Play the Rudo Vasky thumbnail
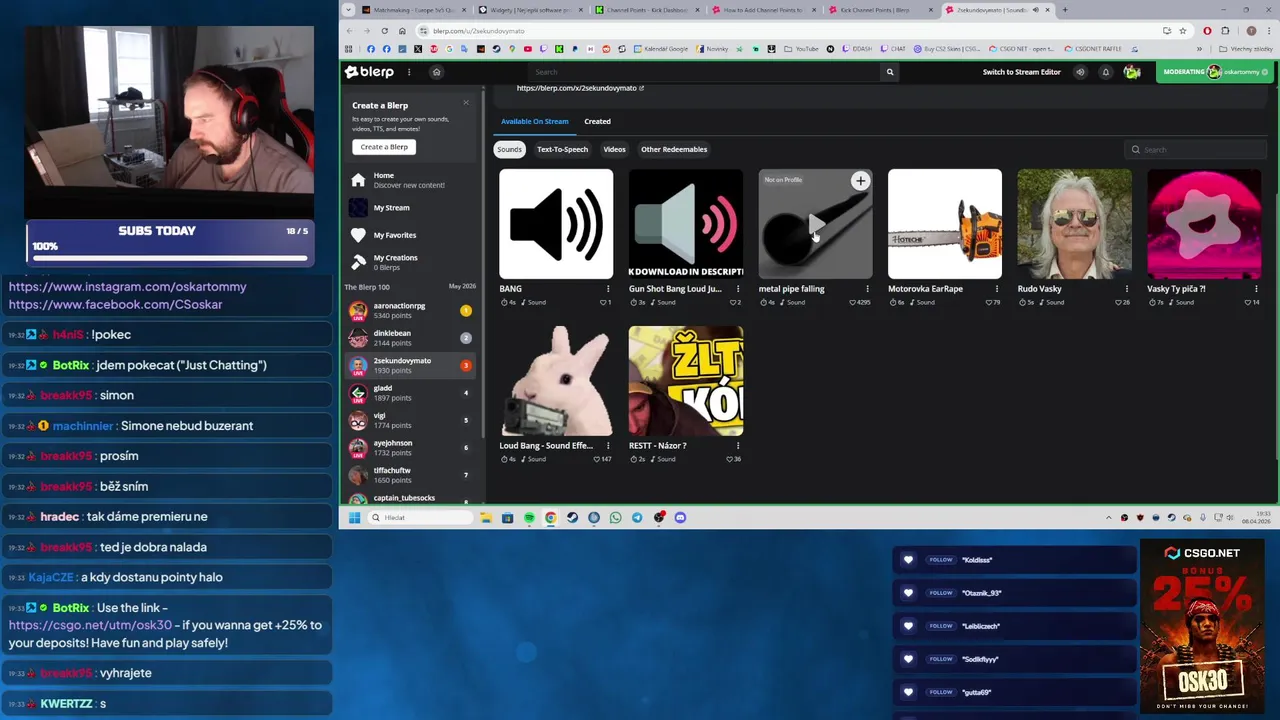The image size is (1280, 720). click(1074, 224)
